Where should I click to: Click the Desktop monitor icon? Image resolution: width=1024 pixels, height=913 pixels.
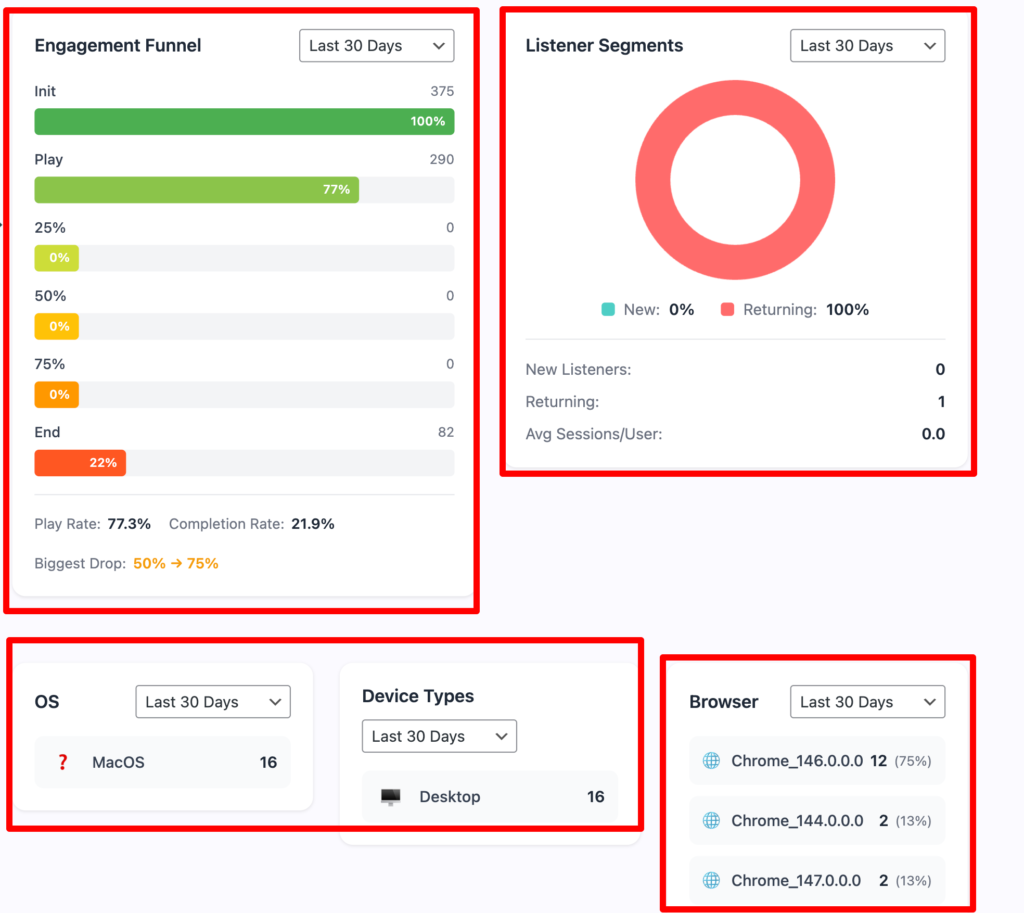[x=391, y=797]
